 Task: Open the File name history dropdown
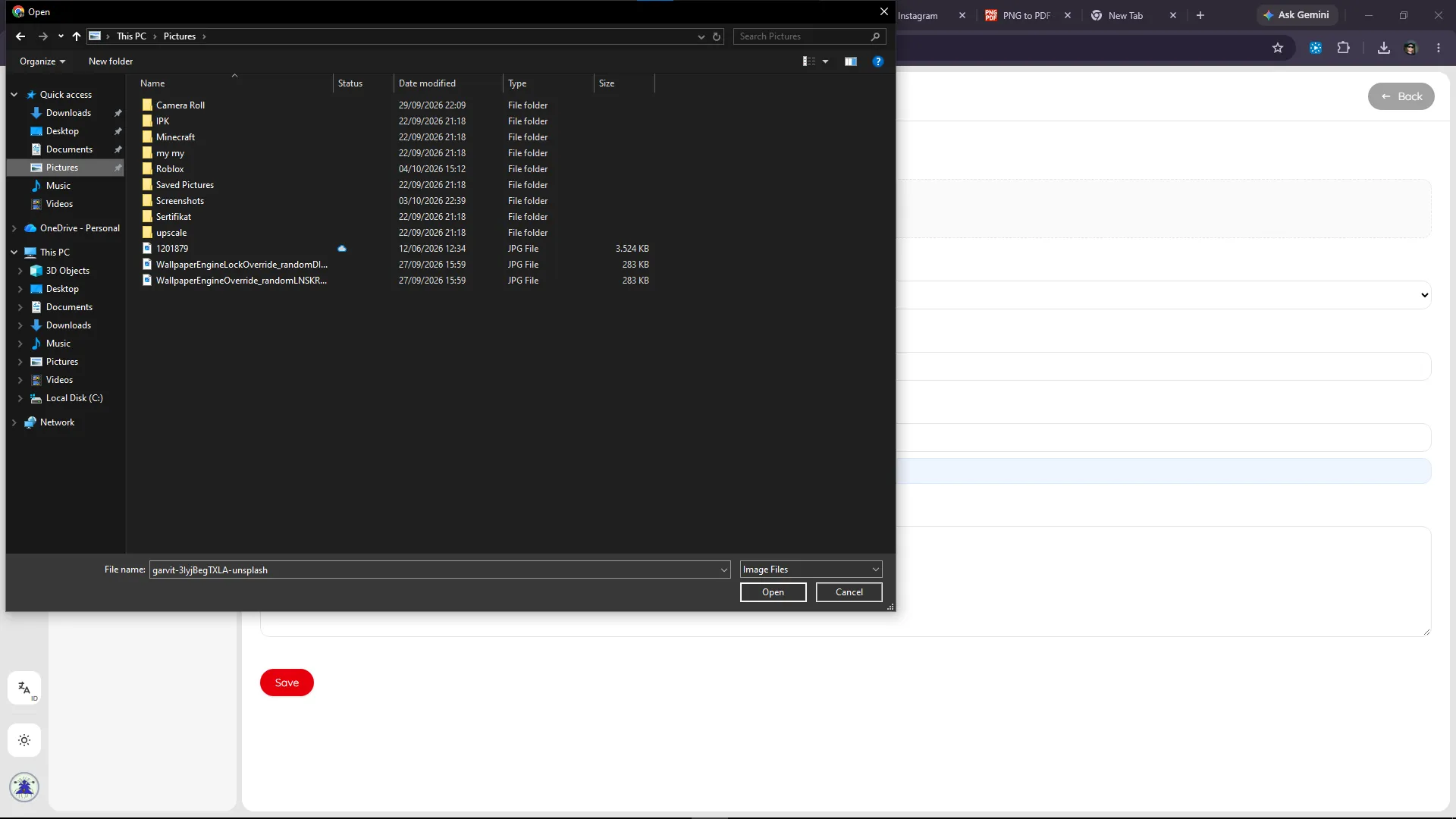pos(723,570)
